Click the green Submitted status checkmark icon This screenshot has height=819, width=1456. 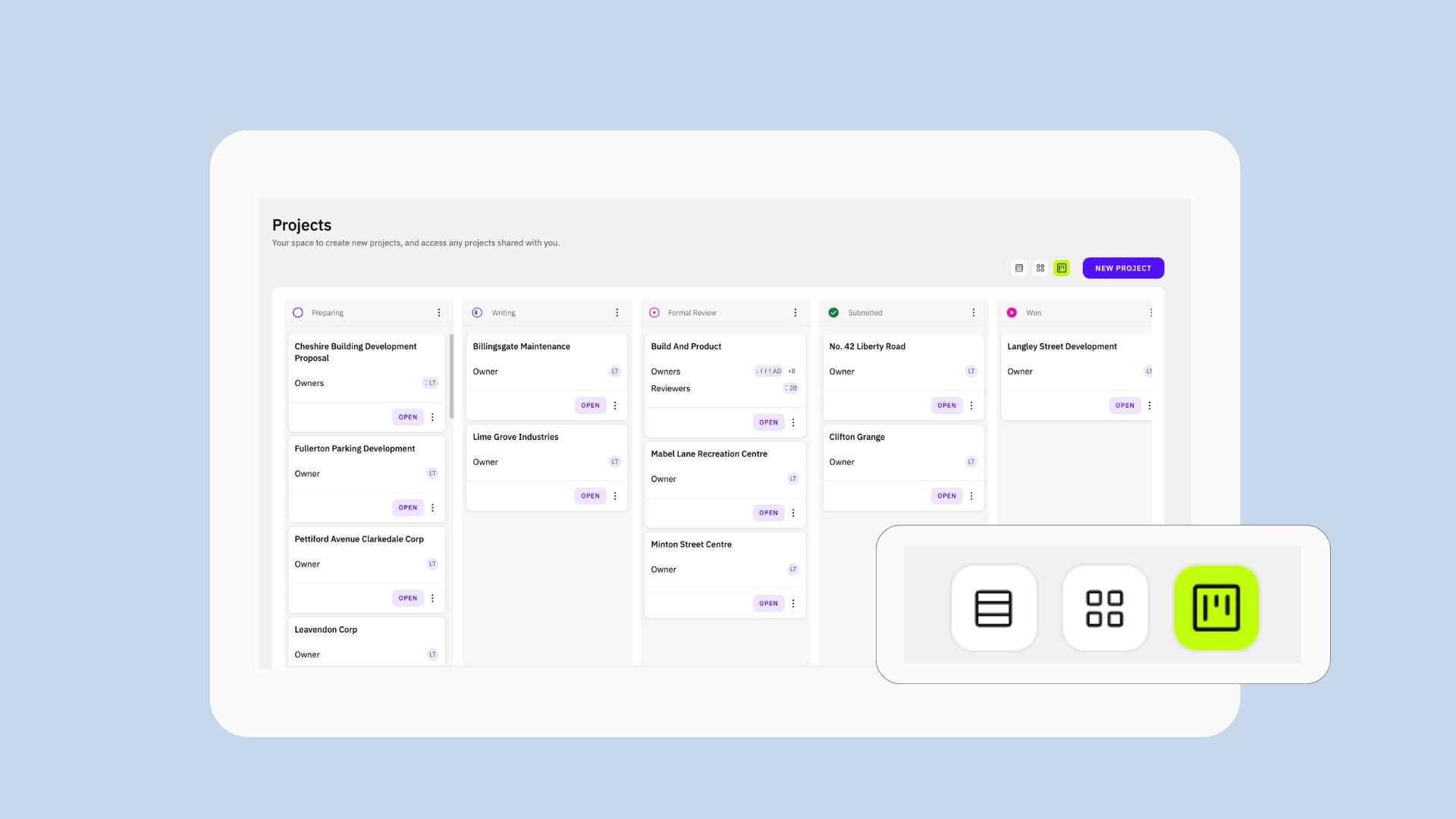point(833,312)
